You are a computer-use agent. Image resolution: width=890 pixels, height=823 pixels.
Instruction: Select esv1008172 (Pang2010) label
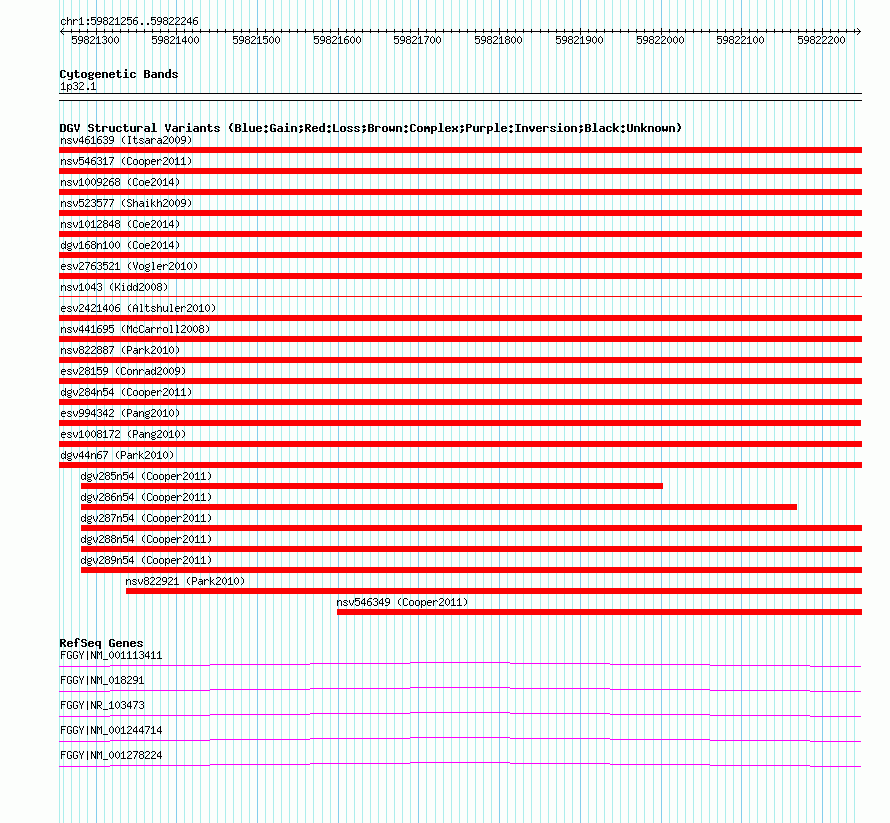click(x=123, y=434)
